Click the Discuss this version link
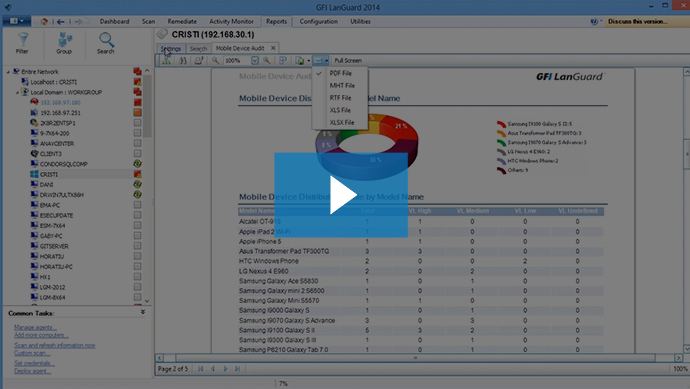This screenshot has height=389, width=690. [x=638, y=22]
